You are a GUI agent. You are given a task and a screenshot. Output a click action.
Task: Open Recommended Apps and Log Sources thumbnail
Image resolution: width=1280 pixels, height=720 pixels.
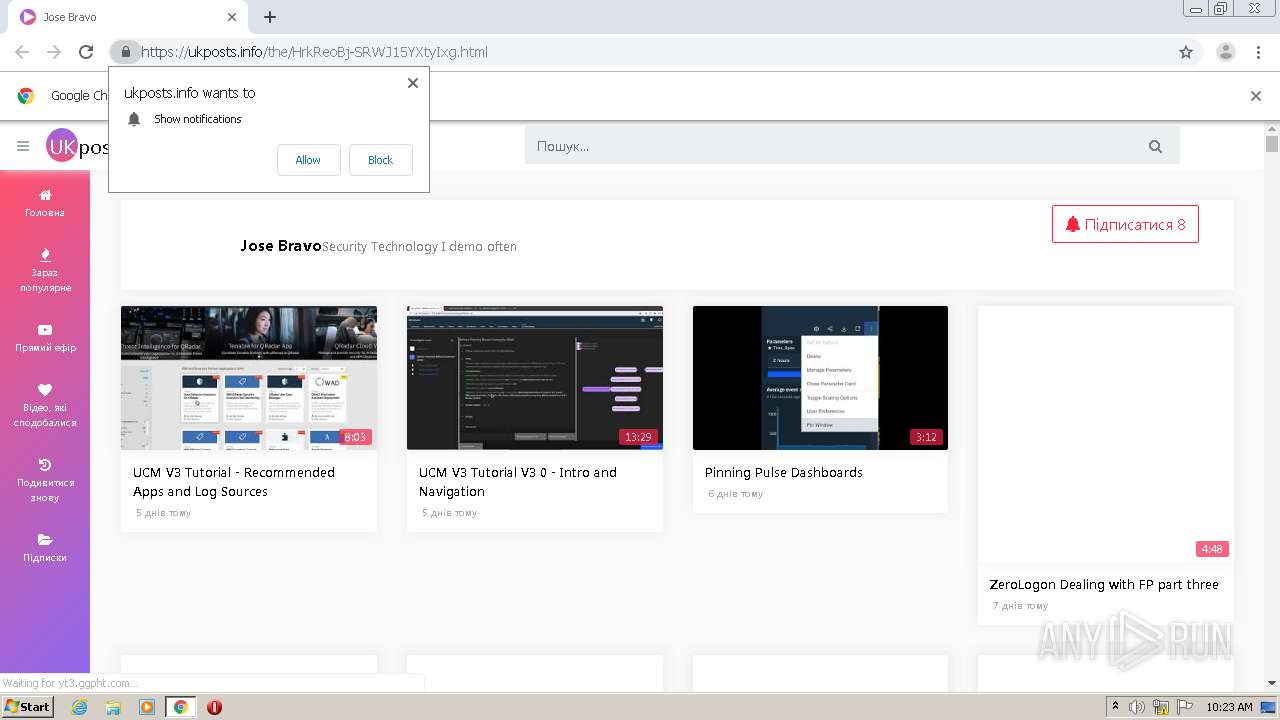[x=249, y=378]
